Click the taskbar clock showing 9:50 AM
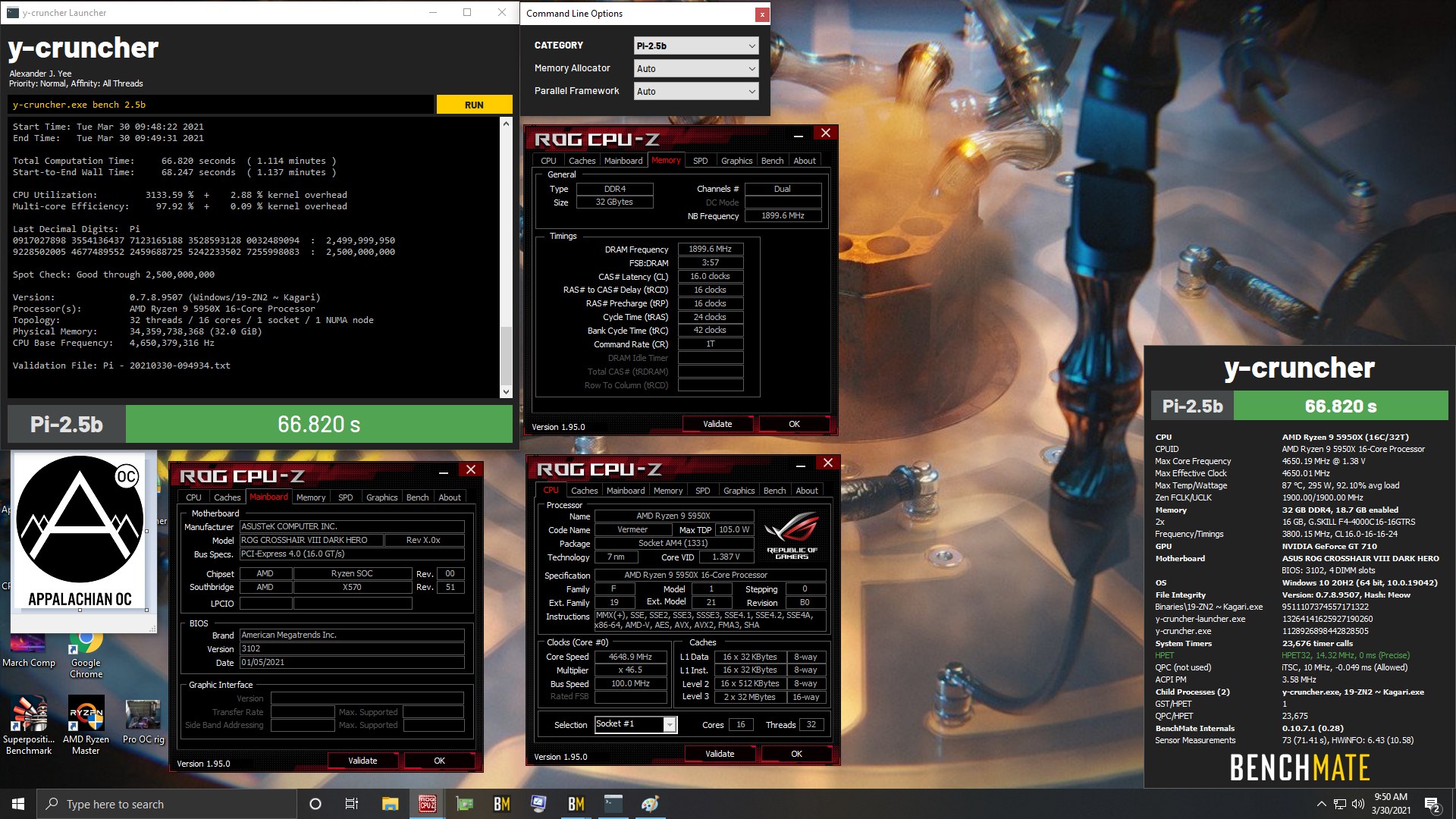This screenshot has width=1456, height=819. (1391, 804)
